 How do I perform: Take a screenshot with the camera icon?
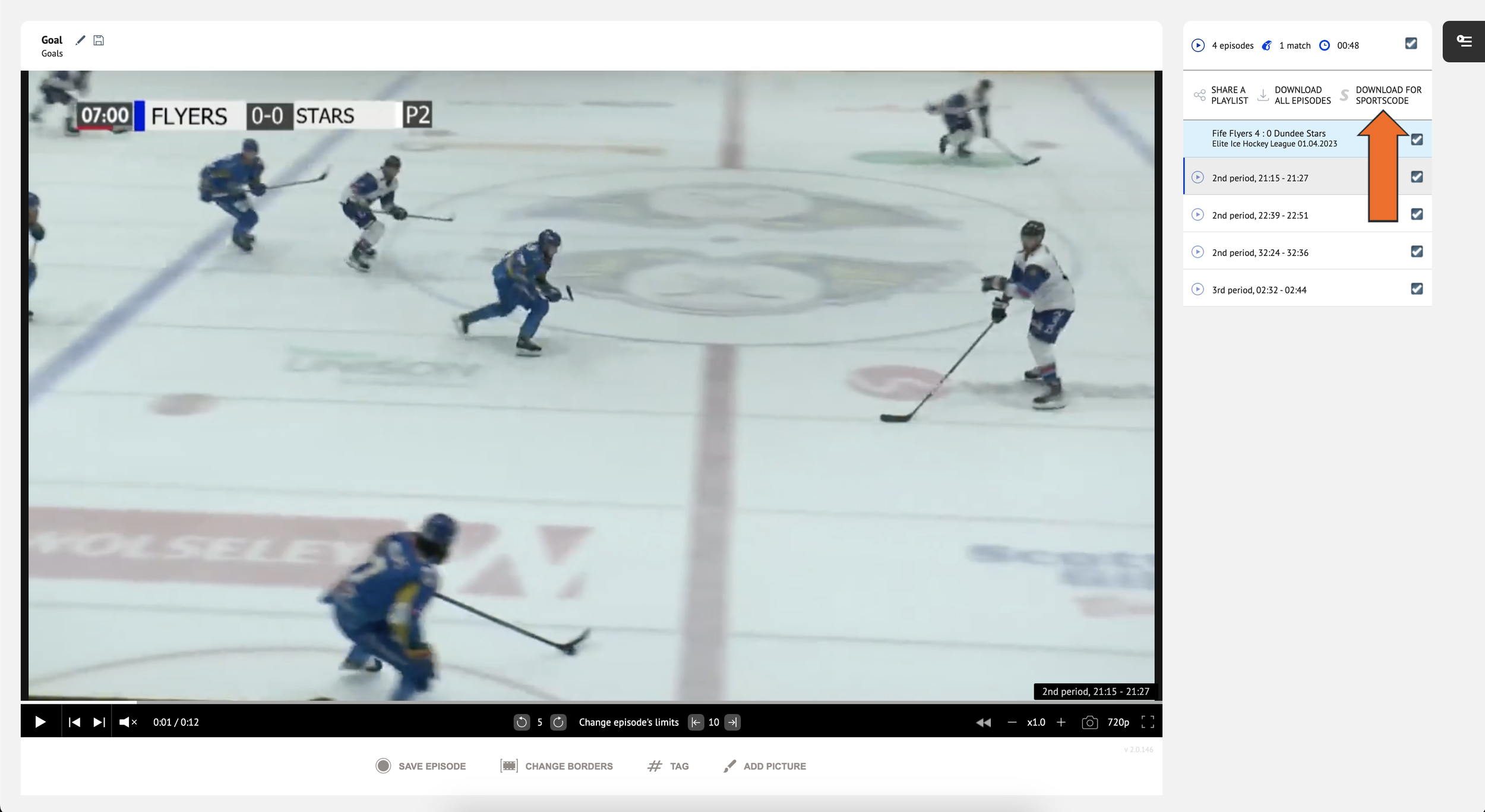click(1089, 722)
